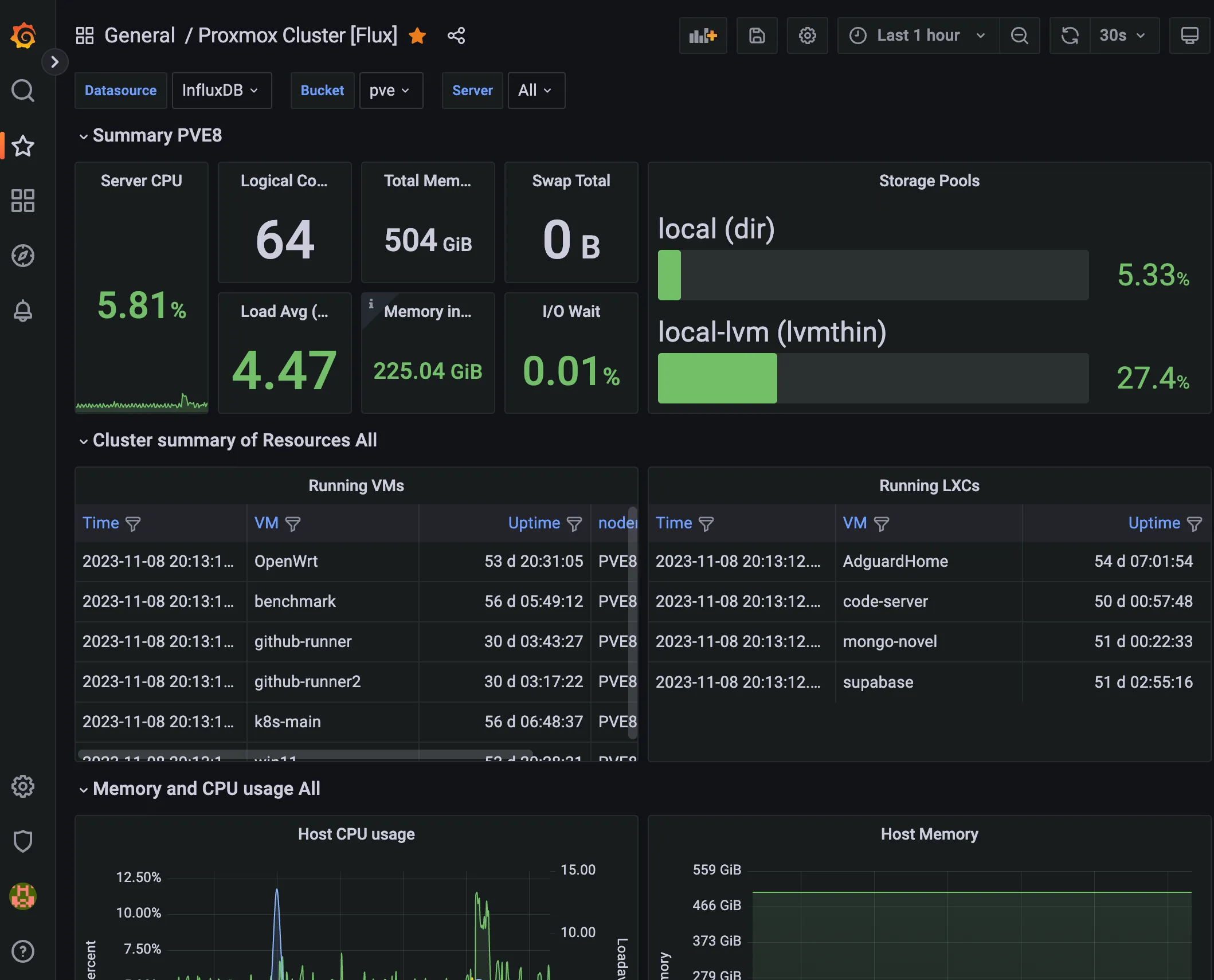The width and height of the screenshot is (1214, 980).
Task: Open the Server All dropdown
Action: point(536,91)
